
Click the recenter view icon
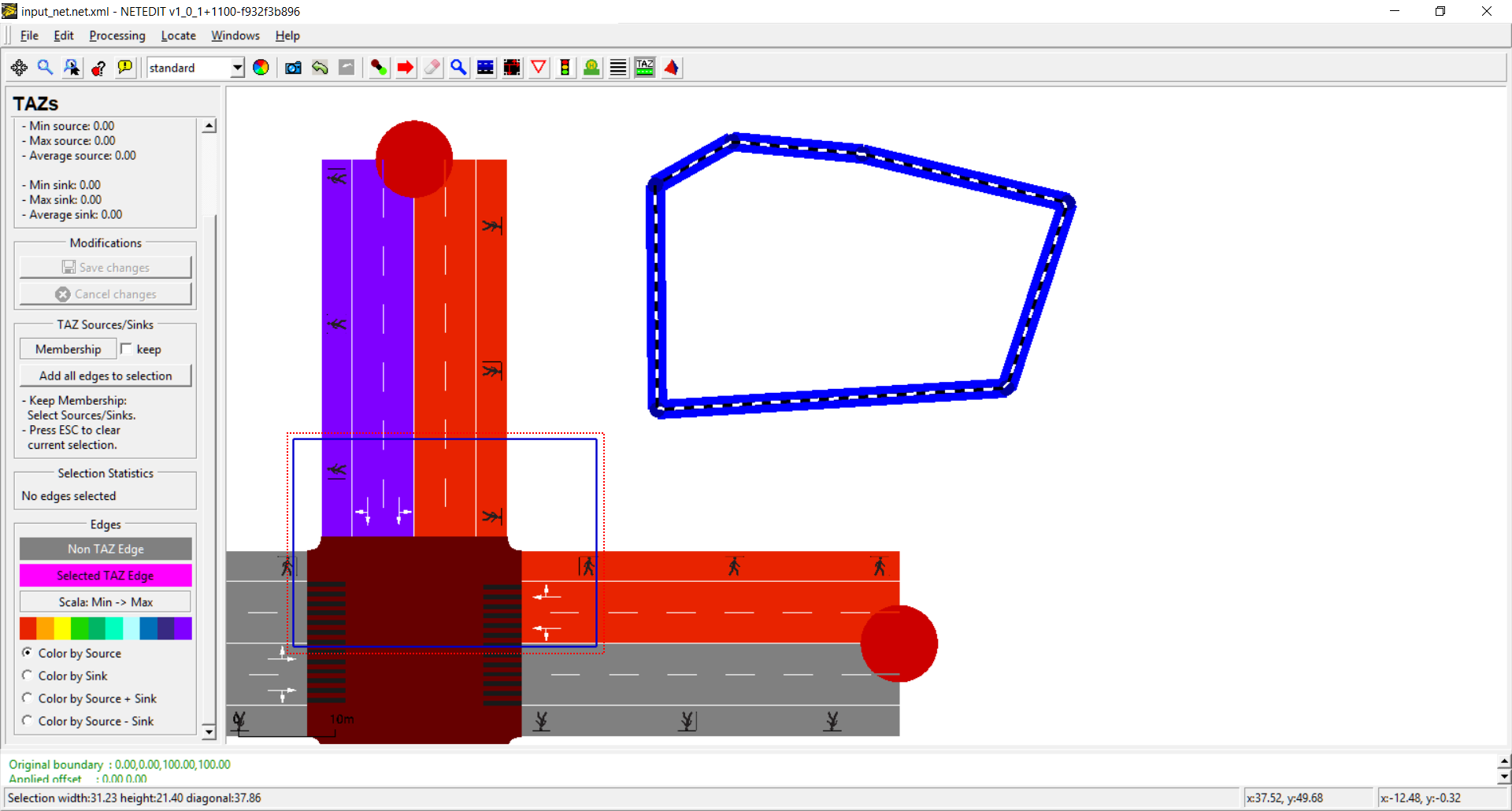[x=19, y=68]
